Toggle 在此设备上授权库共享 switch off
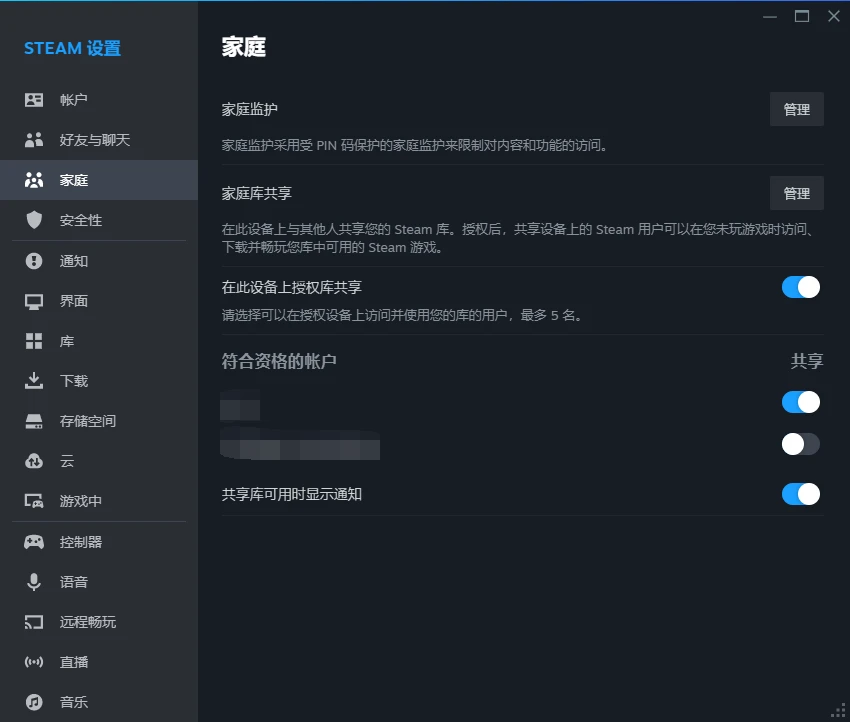This screenshot has width=850, height=722. click(801, 287)
